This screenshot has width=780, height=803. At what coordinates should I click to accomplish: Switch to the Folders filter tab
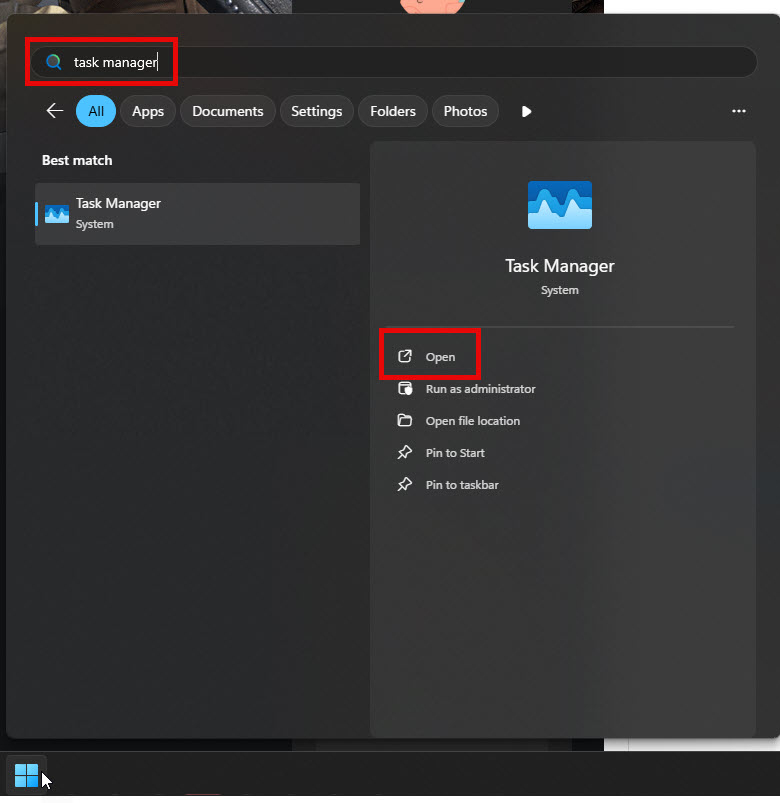[393, 111]
